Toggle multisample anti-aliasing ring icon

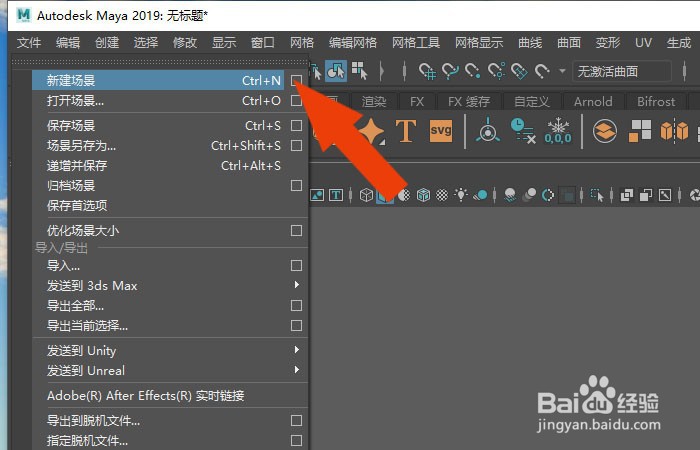click(548, 195)
